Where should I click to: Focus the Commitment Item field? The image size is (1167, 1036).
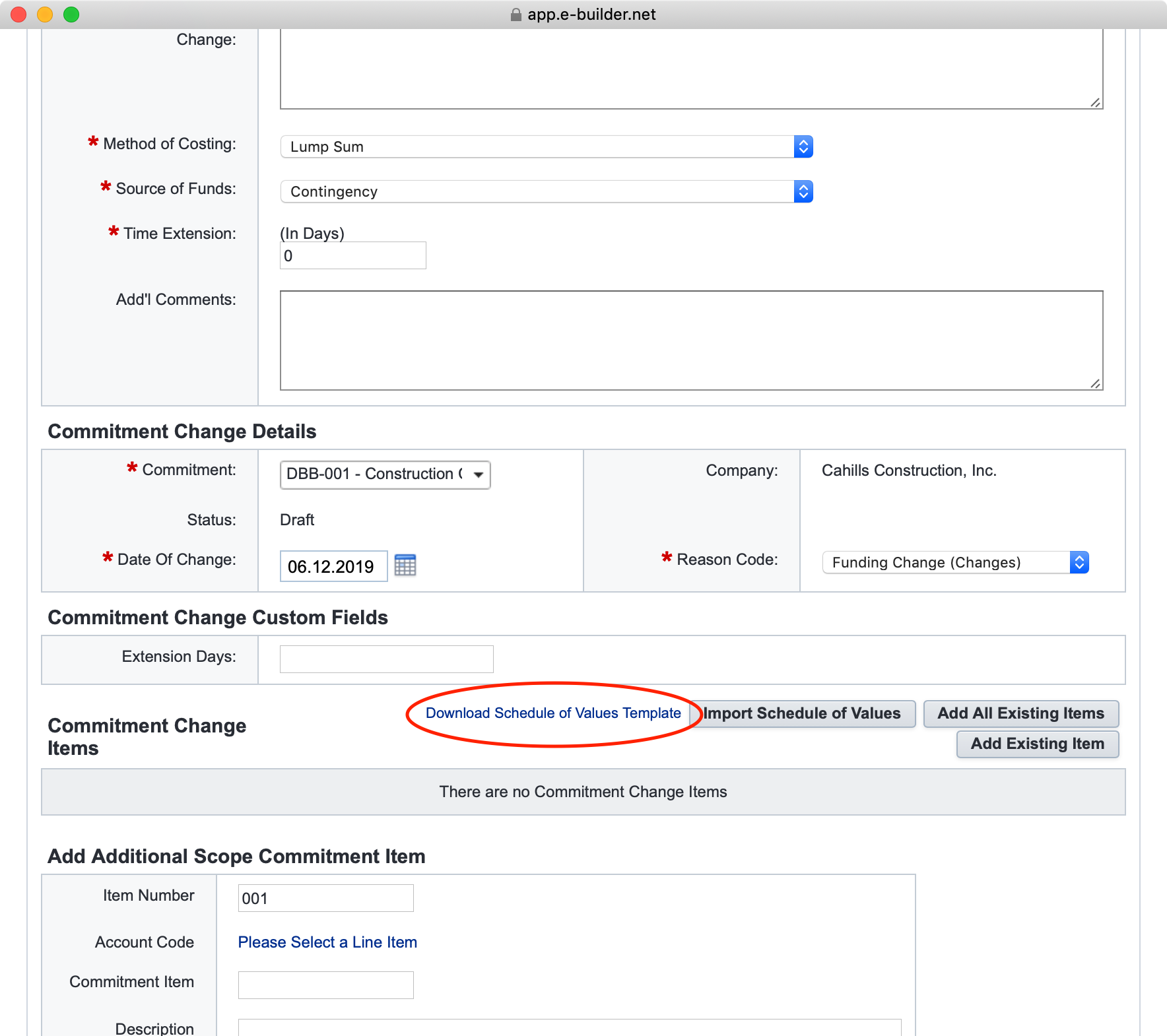pos(326,985)
